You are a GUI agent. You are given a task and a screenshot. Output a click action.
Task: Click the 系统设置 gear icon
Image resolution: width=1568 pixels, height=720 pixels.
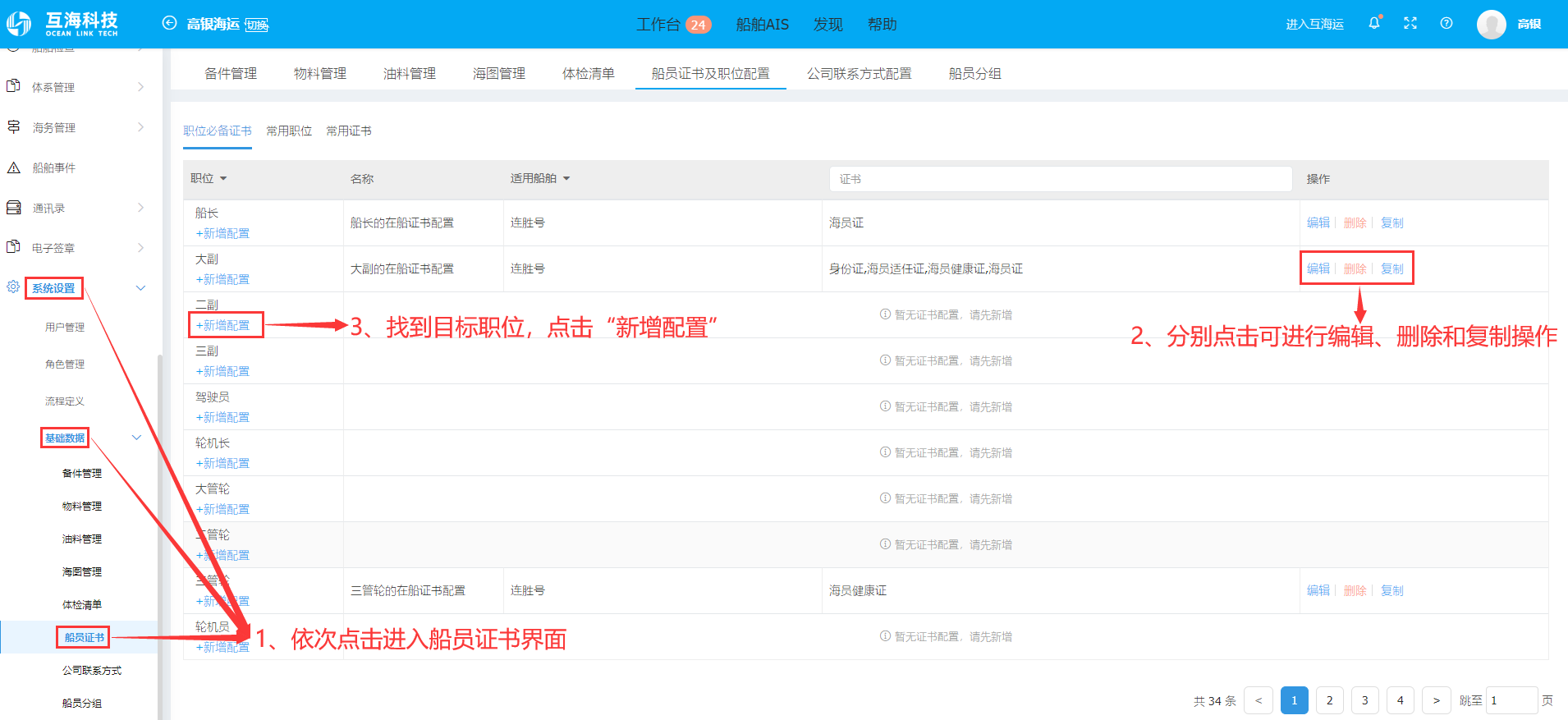pos(13,287)
